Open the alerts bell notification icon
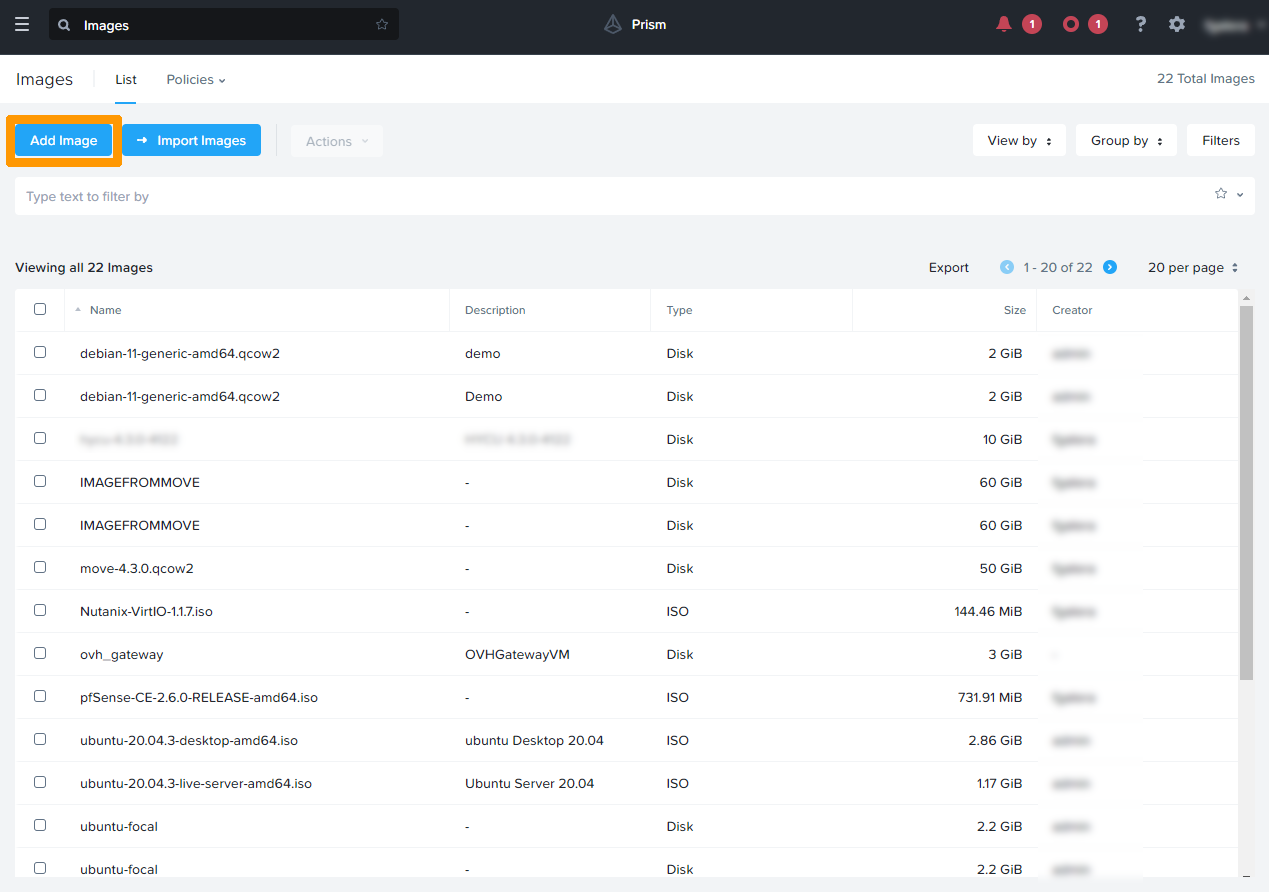Screen dimensions: 1269x892 (1003, 23)
